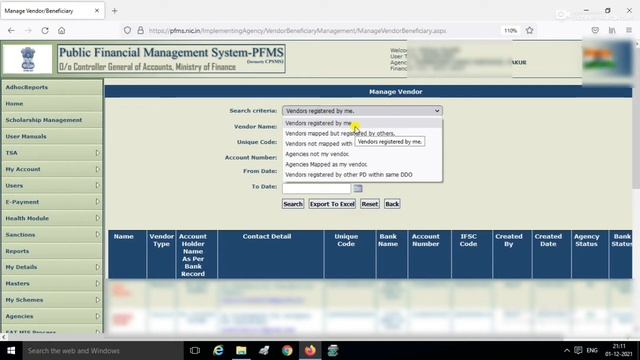Click the Contact Detail column header
Screen dimensions: 640x360
coord(271,254)
